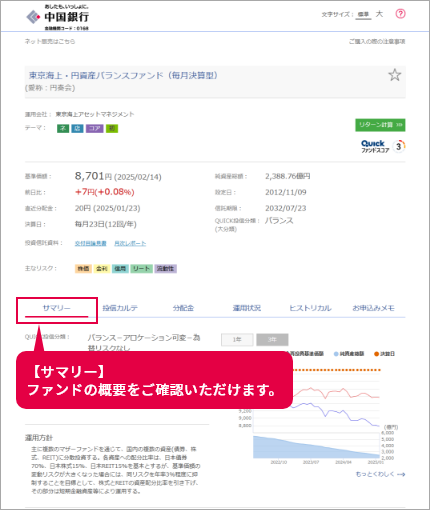Click the 中国銀行 logo
Screen dimensions: 430x510
[x=57, y=17]
